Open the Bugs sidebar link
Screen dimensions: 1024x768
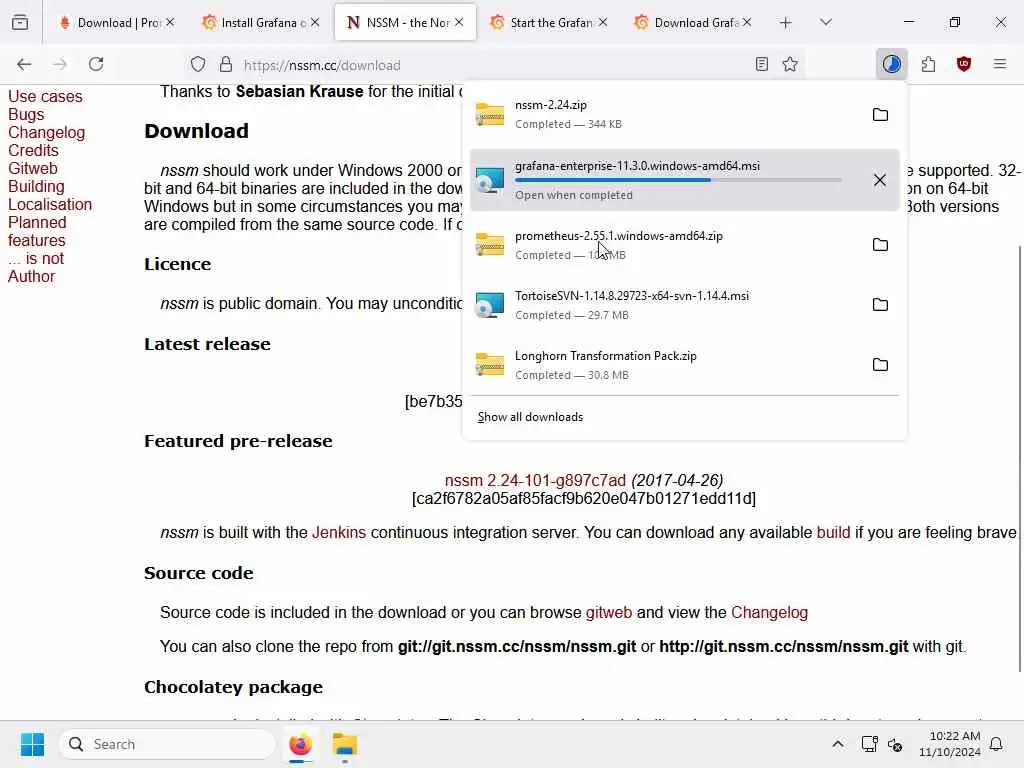[x=26, y=115]
